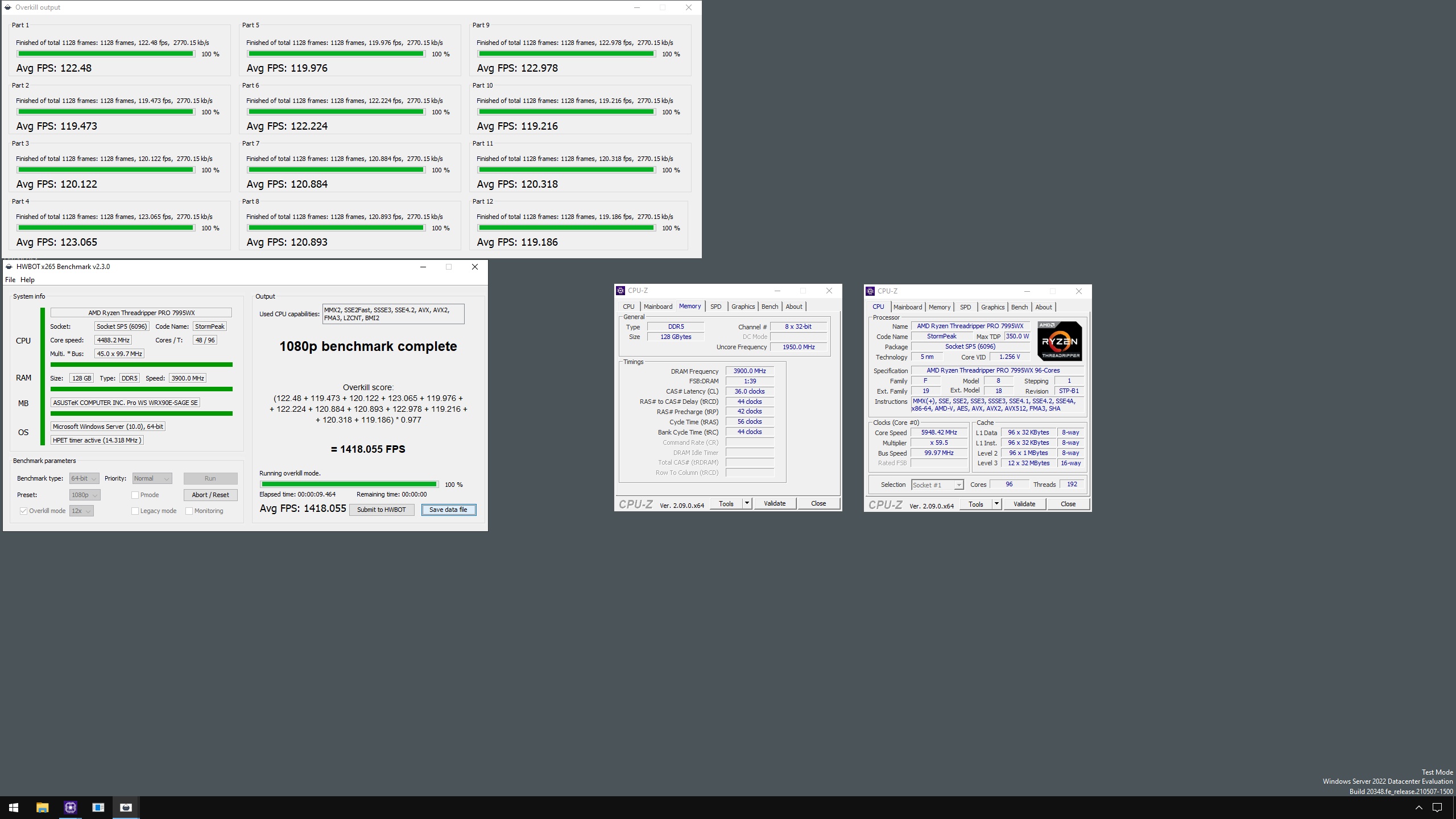Click the Part 1 progress bar
1456x819 pixels.
click(x=106, y=54)
